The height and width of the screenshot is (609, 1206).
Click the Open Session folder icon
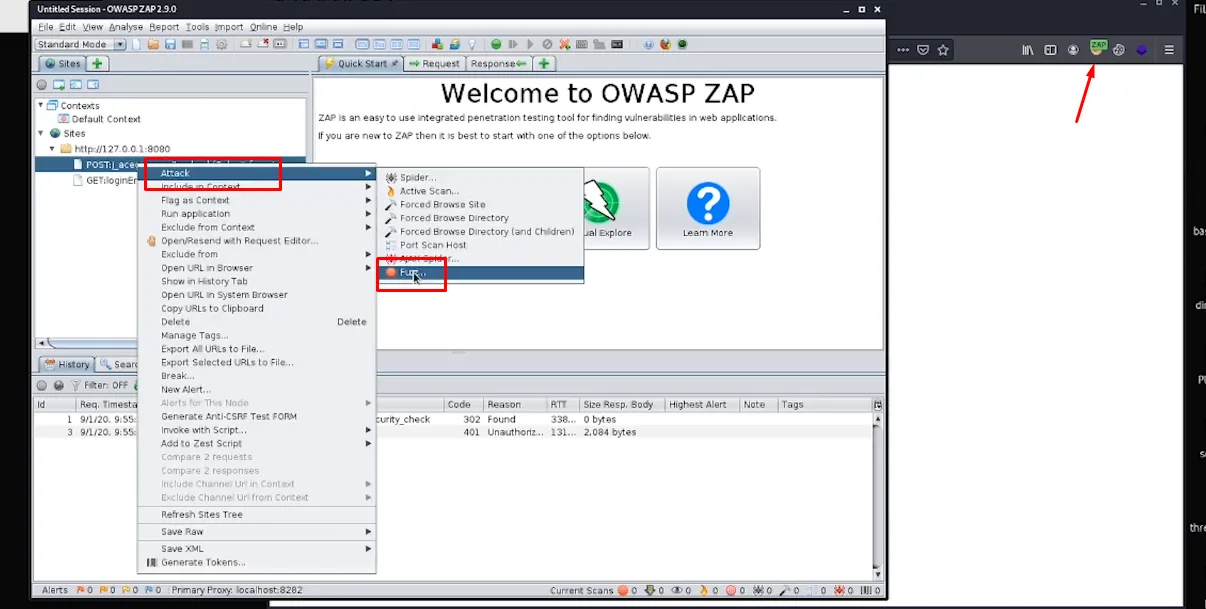pyautogui.click(x=153, y=44)
